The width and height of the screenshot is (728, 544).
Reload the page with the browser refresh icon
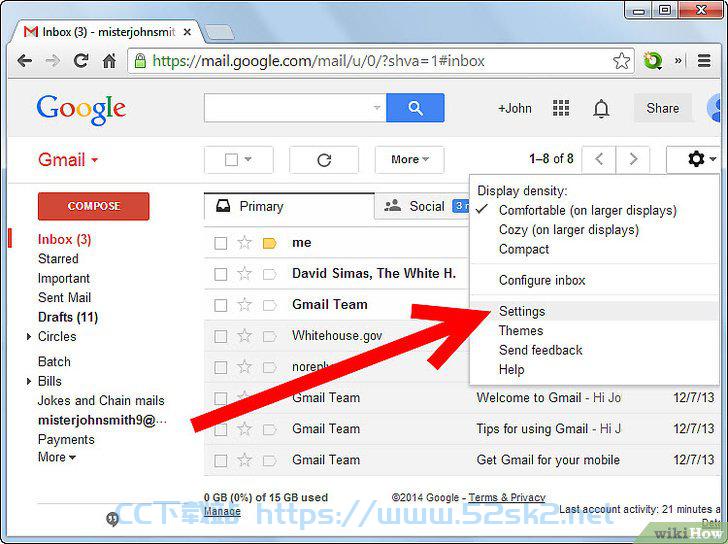(81, 61)
